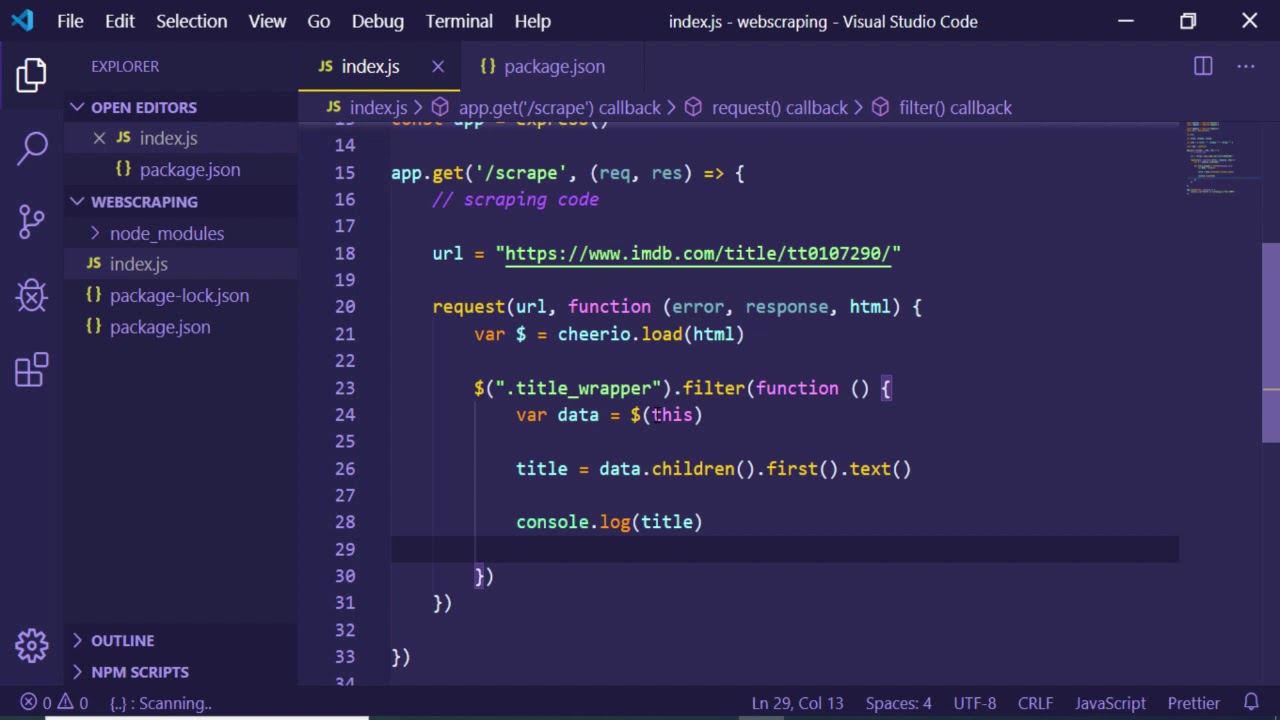The image size is (1280, 720).
Task: Open the Explorer view in activity bar
Action: point(31,75)
